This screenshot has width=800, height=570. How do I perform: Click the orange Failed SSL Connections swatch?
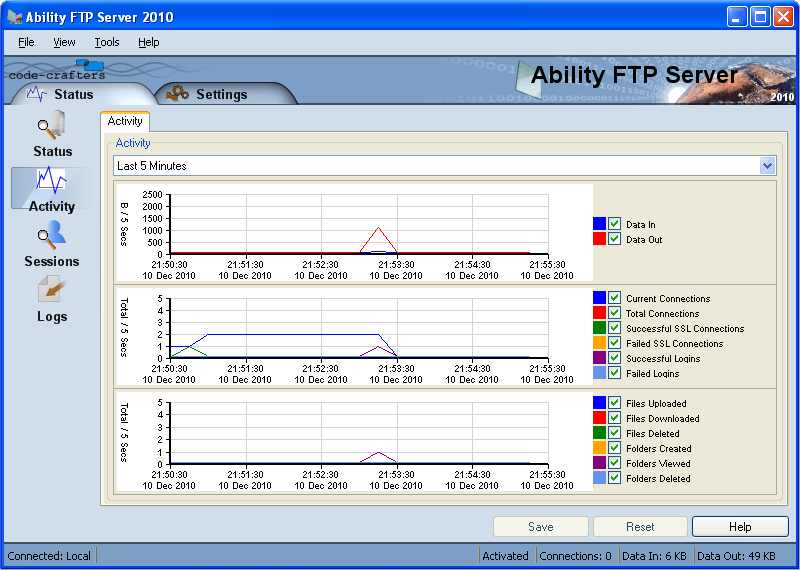599,343
